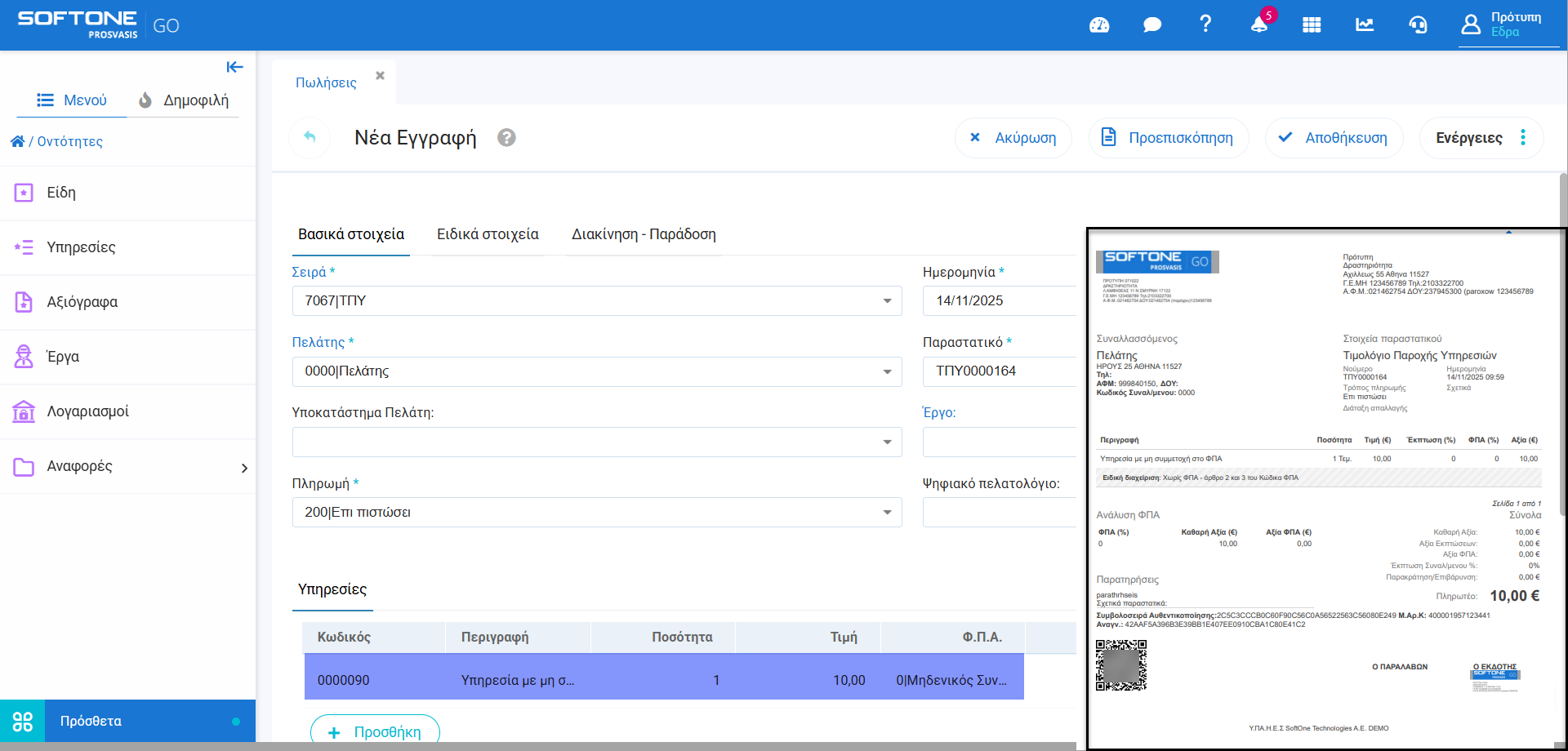Switch to Διακίνηση - Παράδοση tab

(x=644, y=234)
